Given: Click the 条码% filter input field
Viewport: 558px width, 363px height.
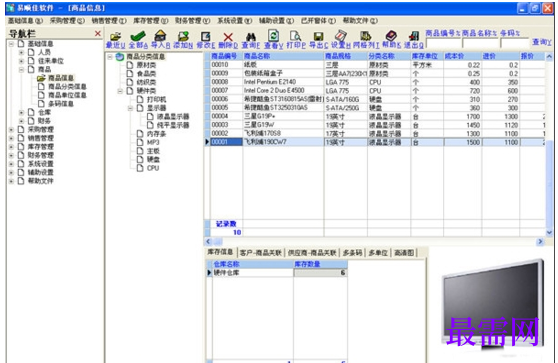Looking at the screenshot, I should [x=515, y=43].
